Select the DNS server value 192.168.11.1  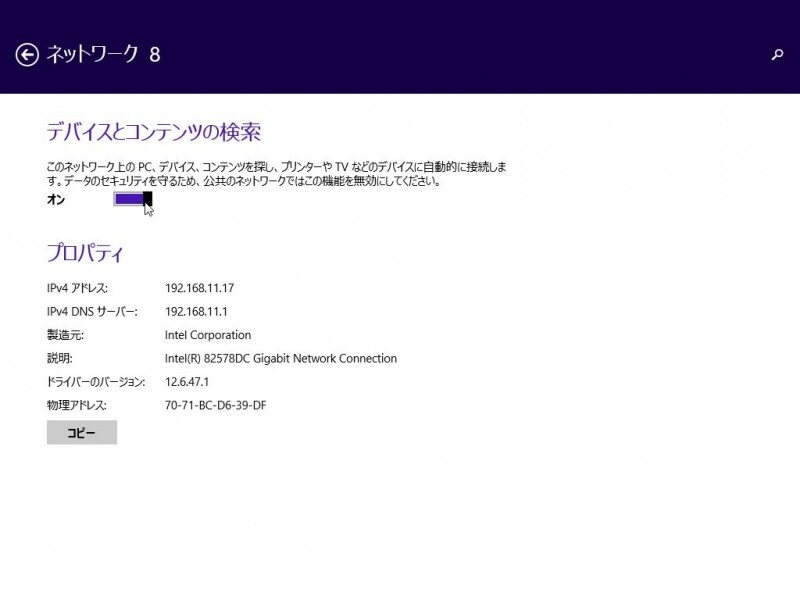[197, 311]
